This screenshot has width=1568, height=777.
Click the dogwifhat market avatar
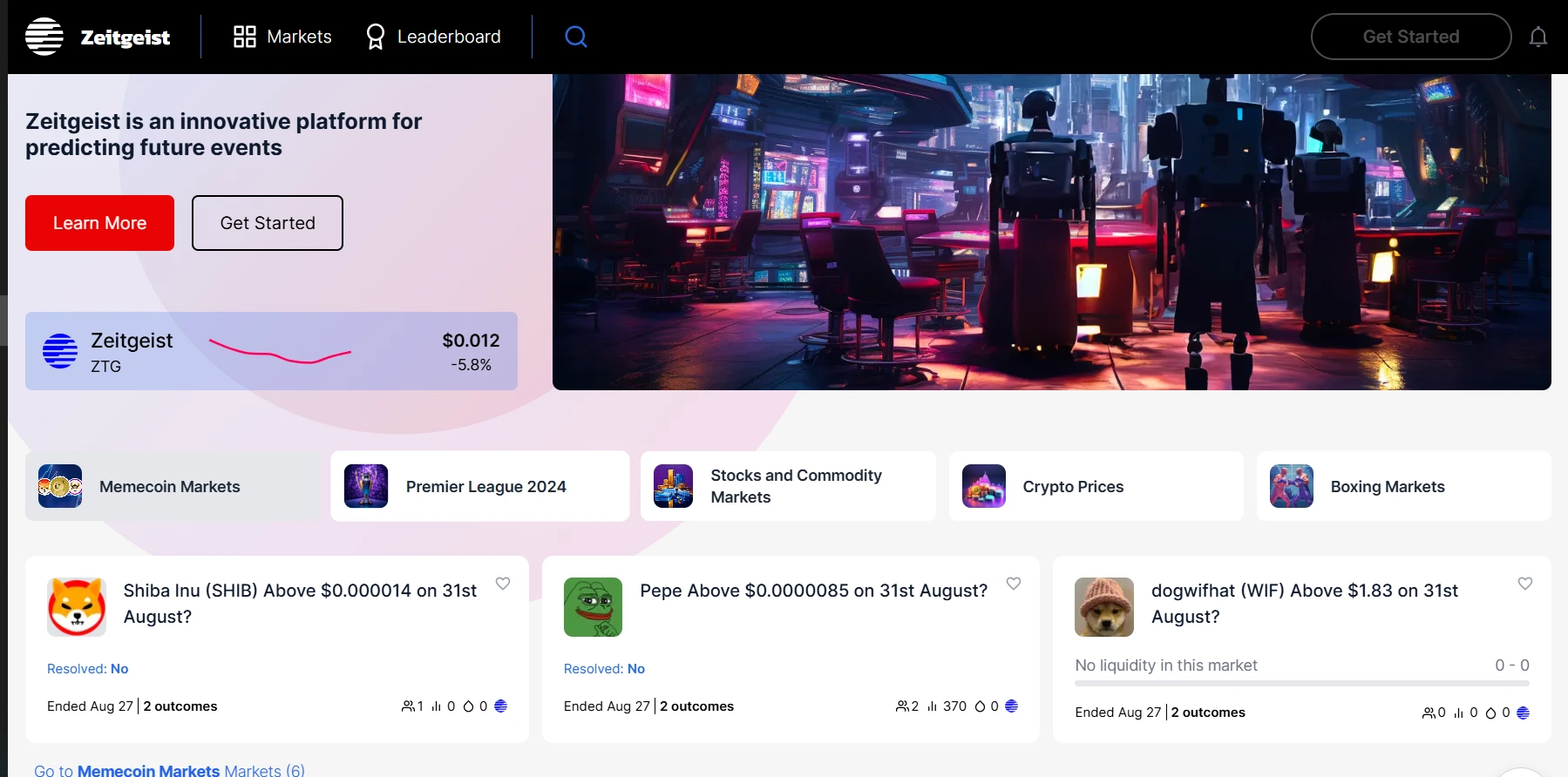click(1103, 607)
